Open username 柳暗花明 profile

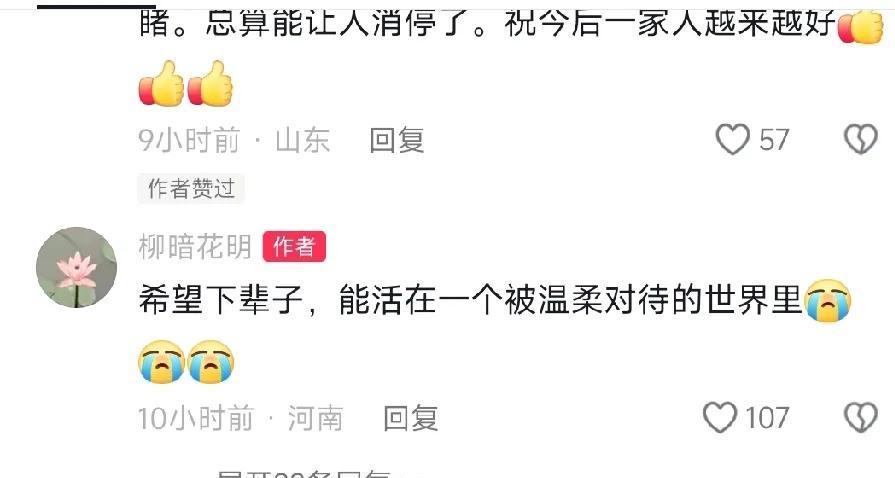[x=195, y=247]
